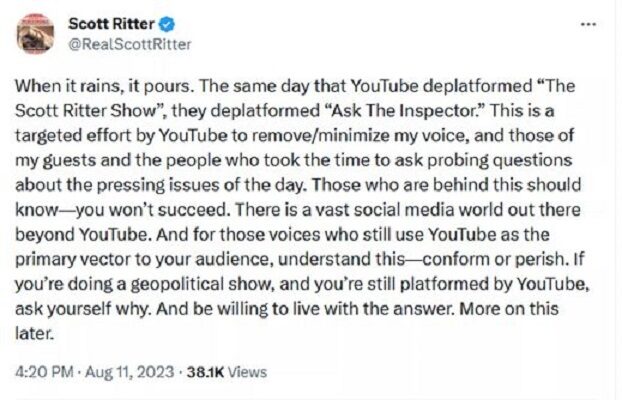Click the 38.1K Views count

point(226,372)
